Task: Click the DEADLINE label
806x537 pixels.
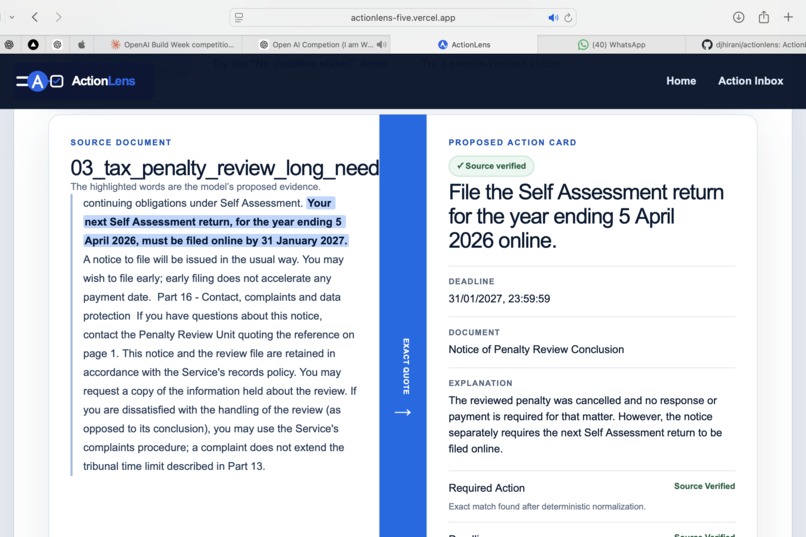Action: tap(471, 282)
